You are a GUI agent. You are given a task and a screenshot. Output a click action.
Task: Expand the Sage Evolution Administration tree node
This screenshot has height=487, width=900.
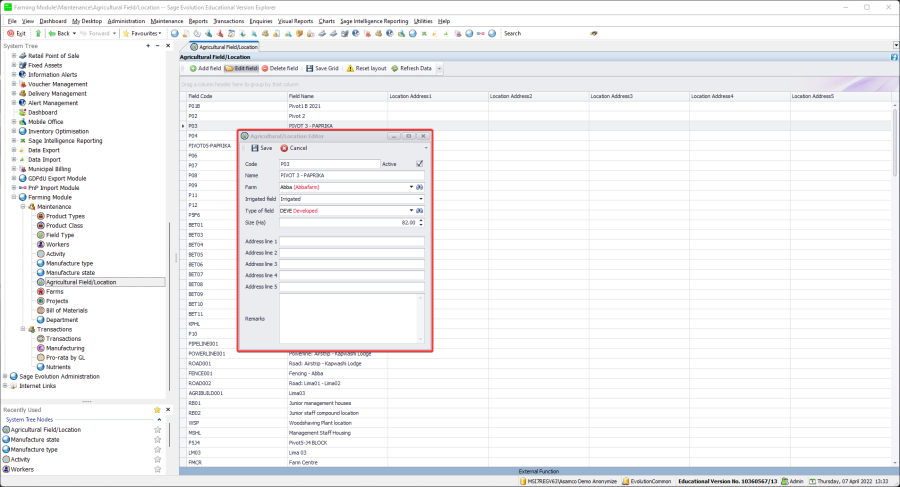tap(6, 376)
